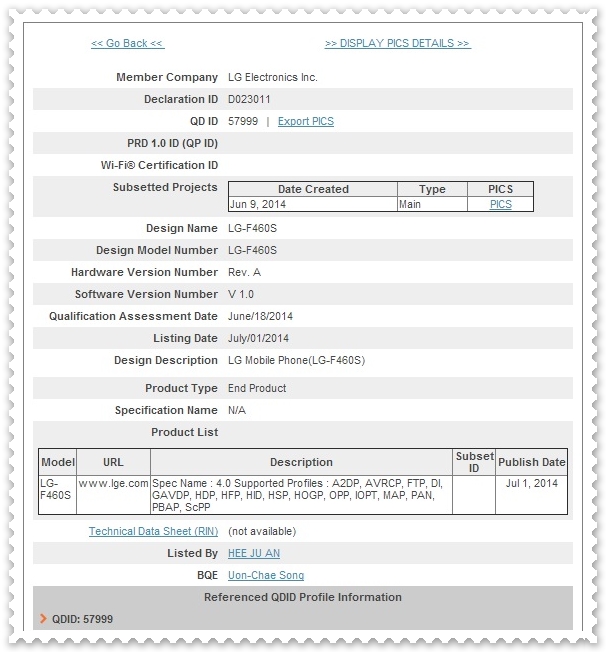
Task: Select Hardware Version value Rev. A
Action: click(x=244, y=272)
